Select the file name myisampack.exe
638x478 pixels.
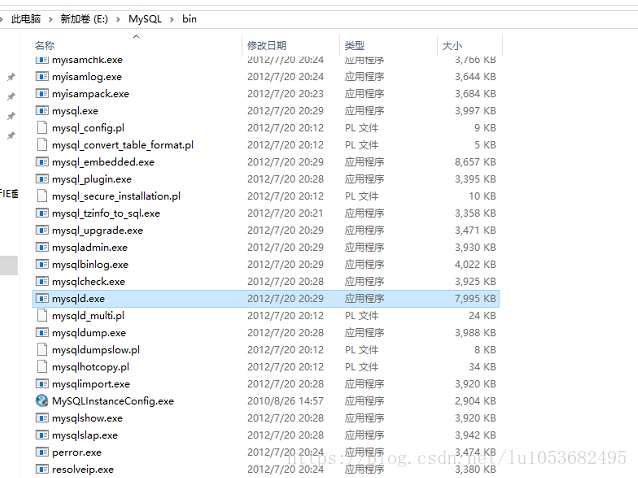tap(90, 94)
